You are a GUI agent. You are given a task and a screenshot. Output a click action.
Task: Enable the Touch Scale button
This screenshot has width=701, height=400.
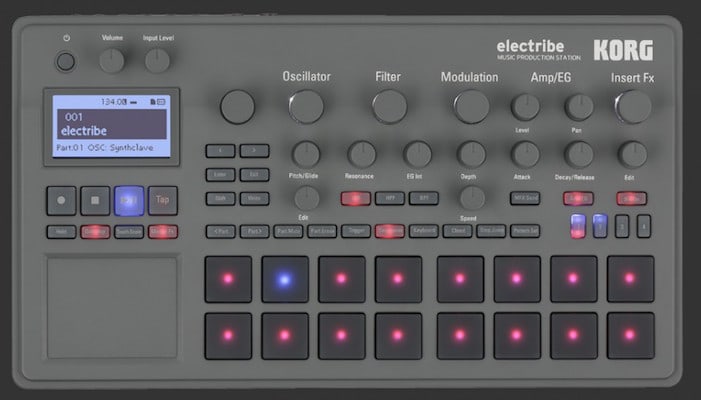coord(129,232)
